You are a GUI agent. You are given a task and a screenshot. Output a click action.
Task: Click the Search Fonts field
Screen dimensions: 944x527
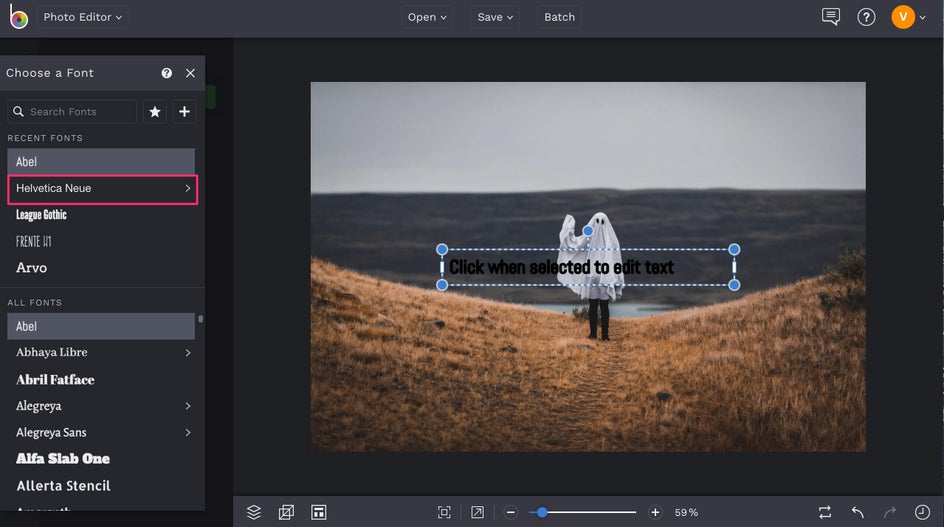tap(72, 111)
